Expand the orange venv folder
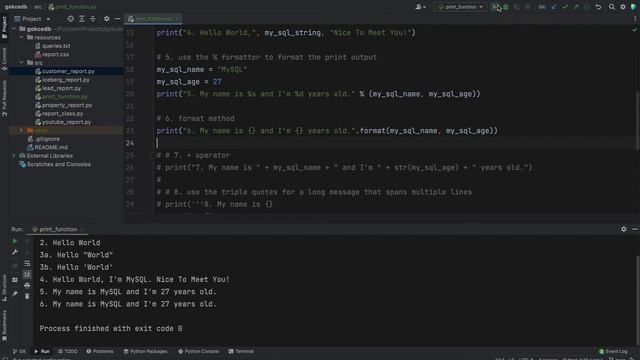 click(x=22, y=131)
